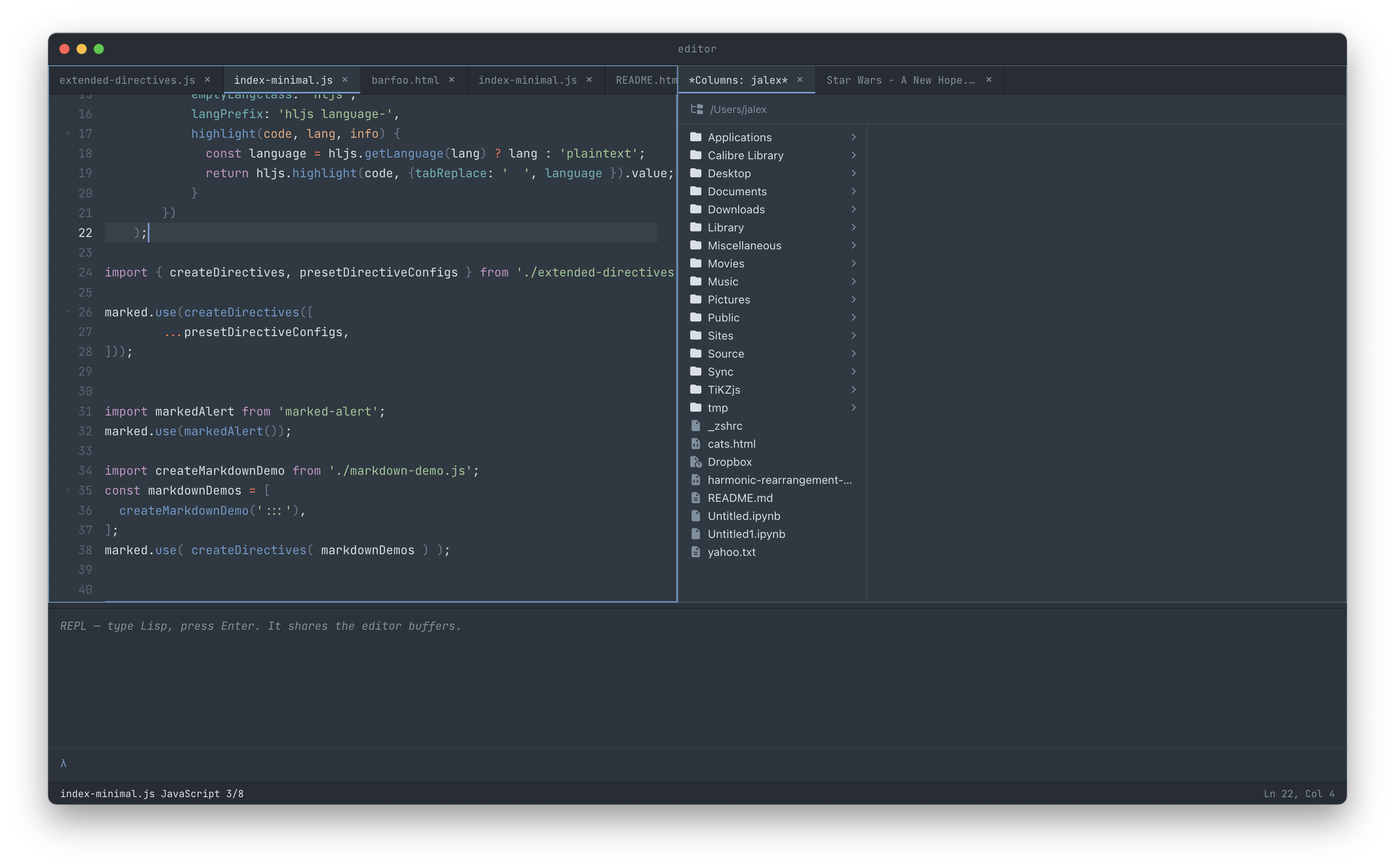Click the REPL hint text area
Screen dimensions: 1395x868
(x=261, y=626)
